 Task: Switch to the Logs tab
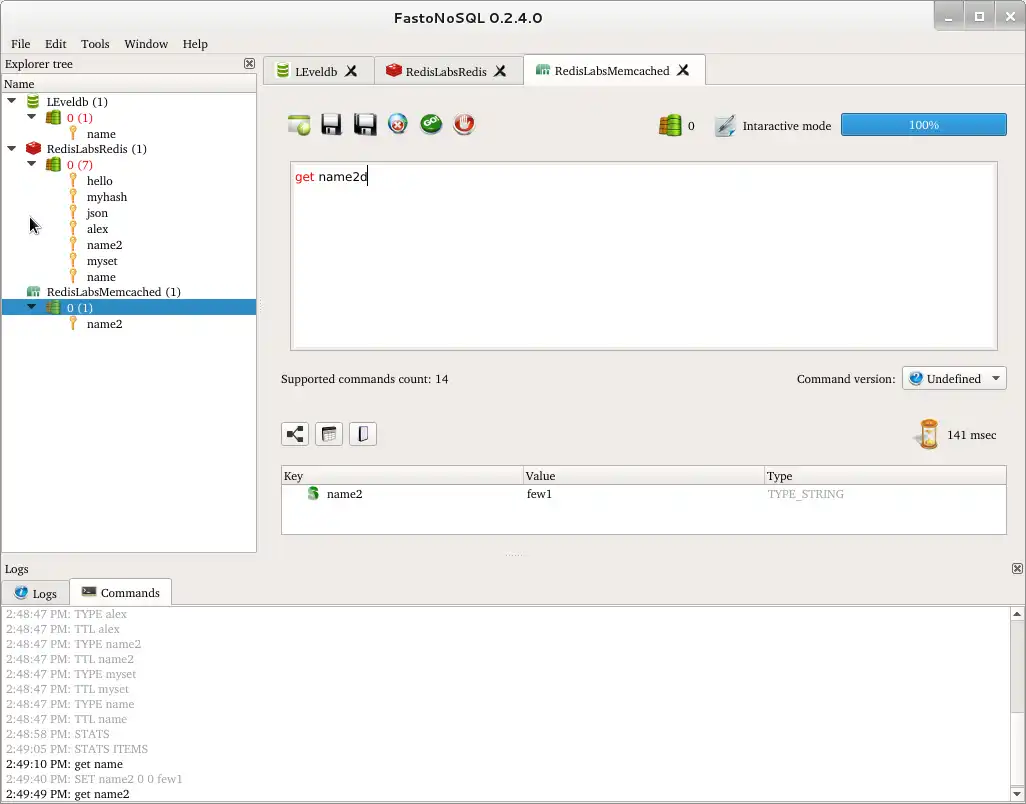[36, 593]
